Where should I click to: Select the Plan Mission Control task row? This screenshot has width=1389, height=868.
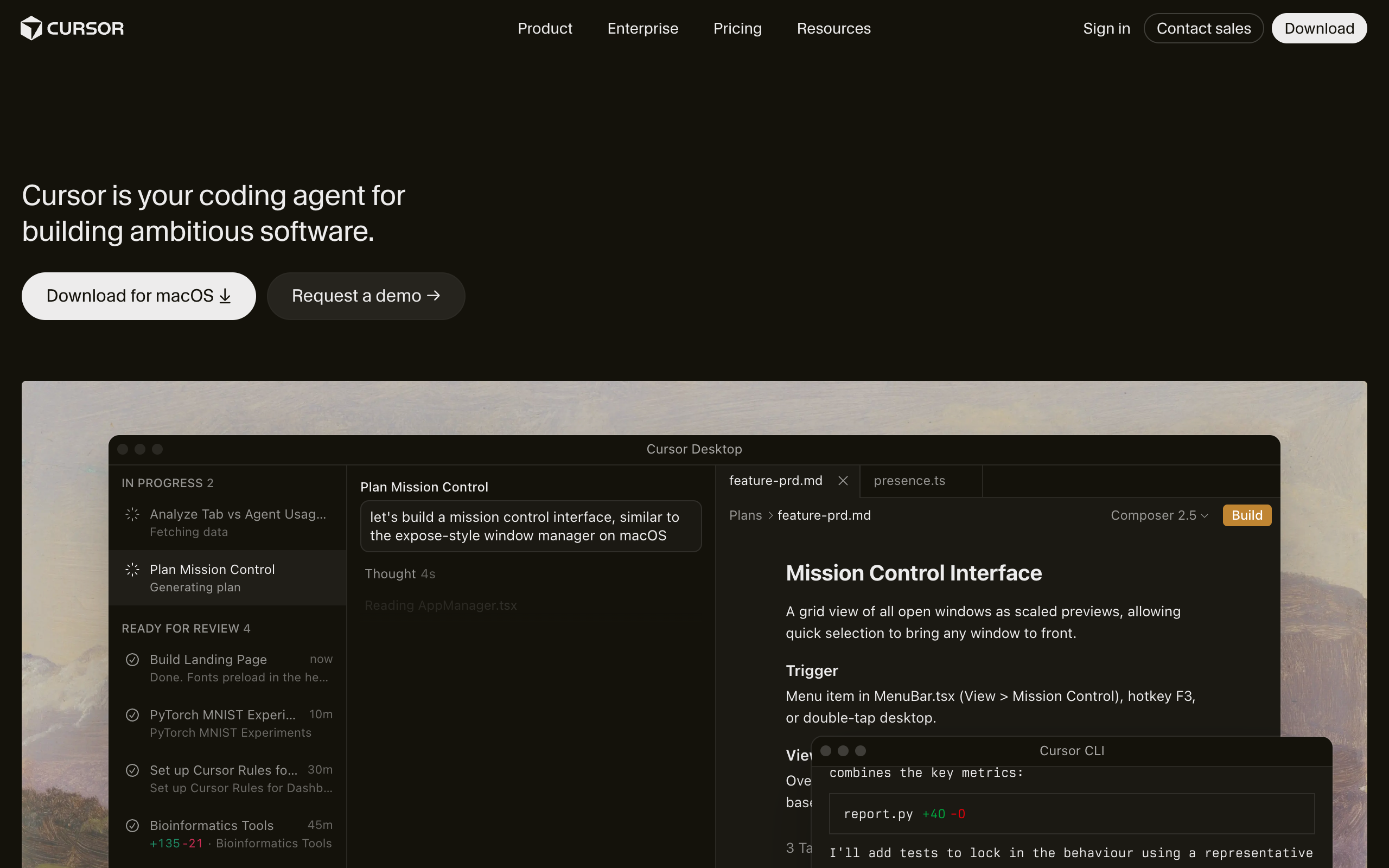coord(227,578)
